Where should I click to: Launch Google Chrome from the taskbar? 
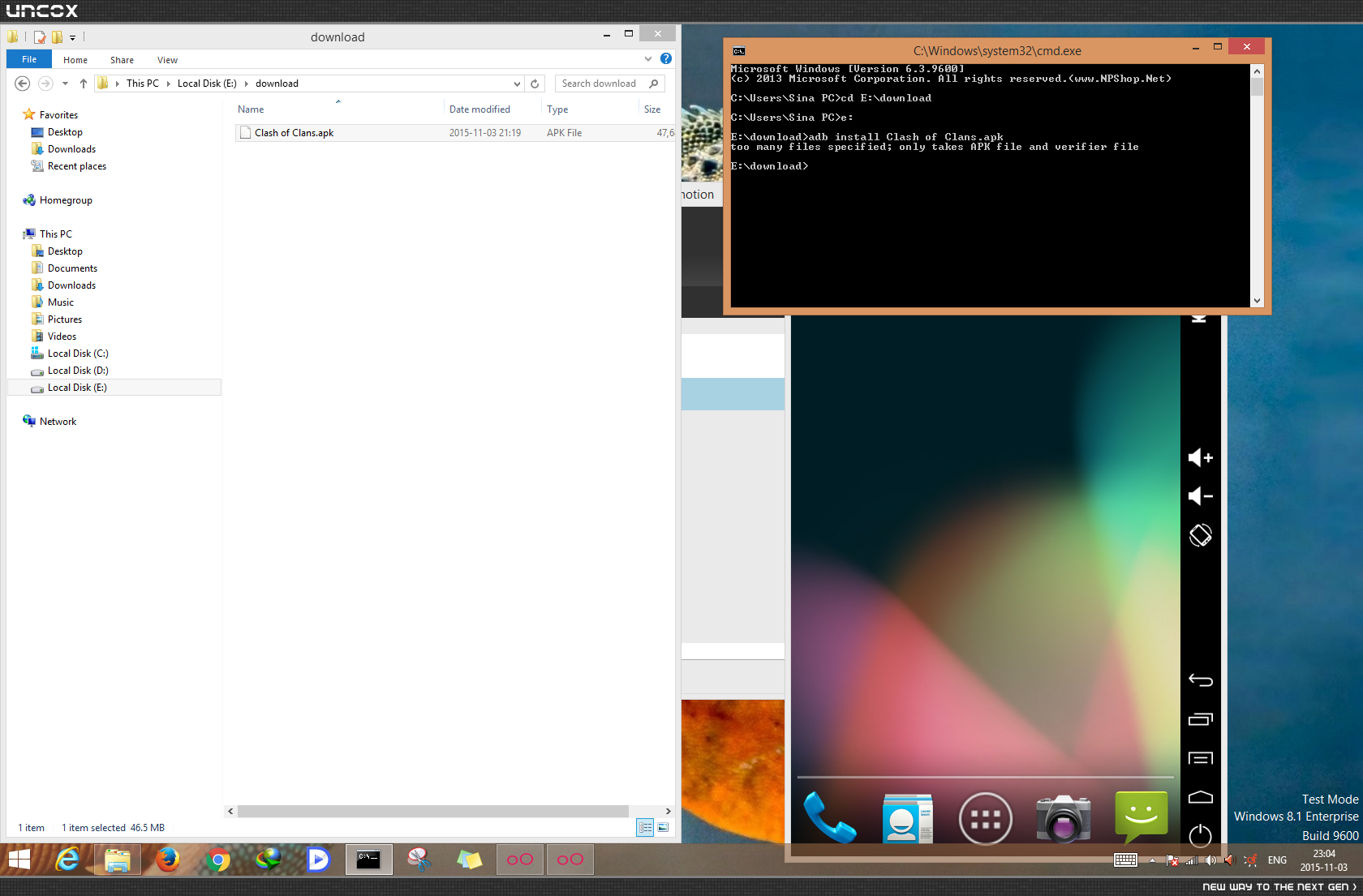tap(217, 860)
